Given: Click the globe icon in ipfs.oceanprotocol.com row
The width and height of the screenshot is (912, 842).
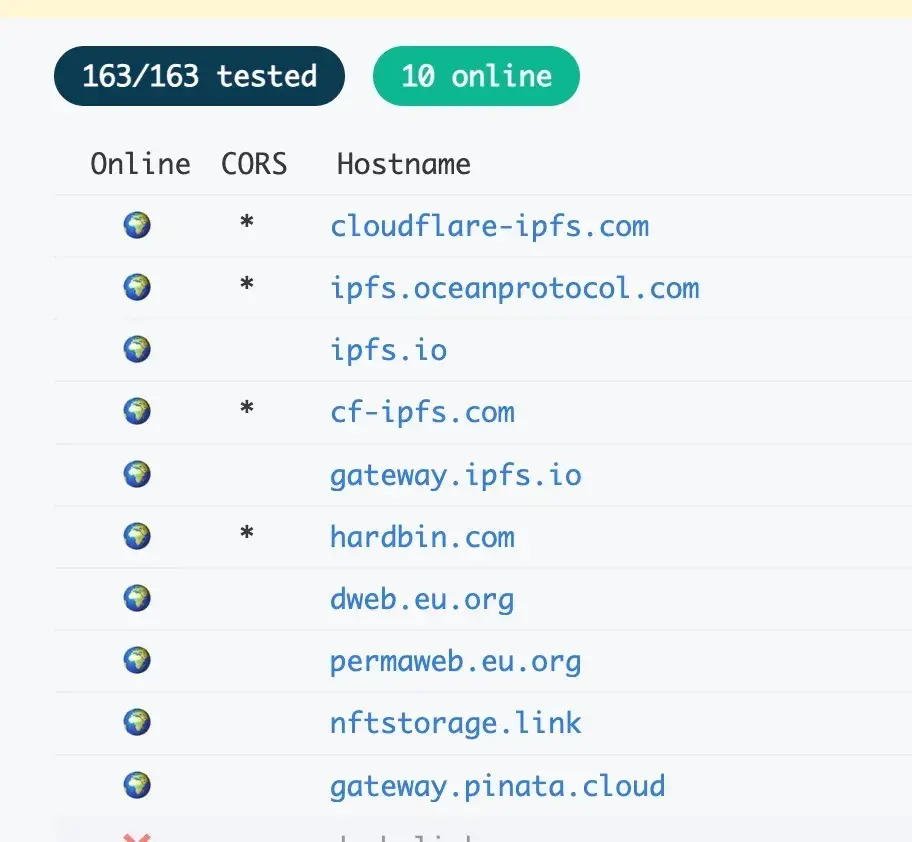Looking at the screenshot, I should click(x=137, y=287).
